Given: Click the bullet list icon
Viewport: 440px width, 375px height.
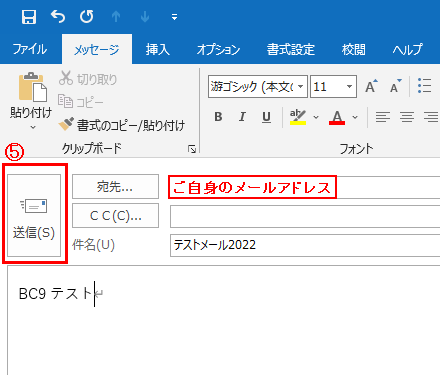Looking at the screenshot, I should pos(425,86).
